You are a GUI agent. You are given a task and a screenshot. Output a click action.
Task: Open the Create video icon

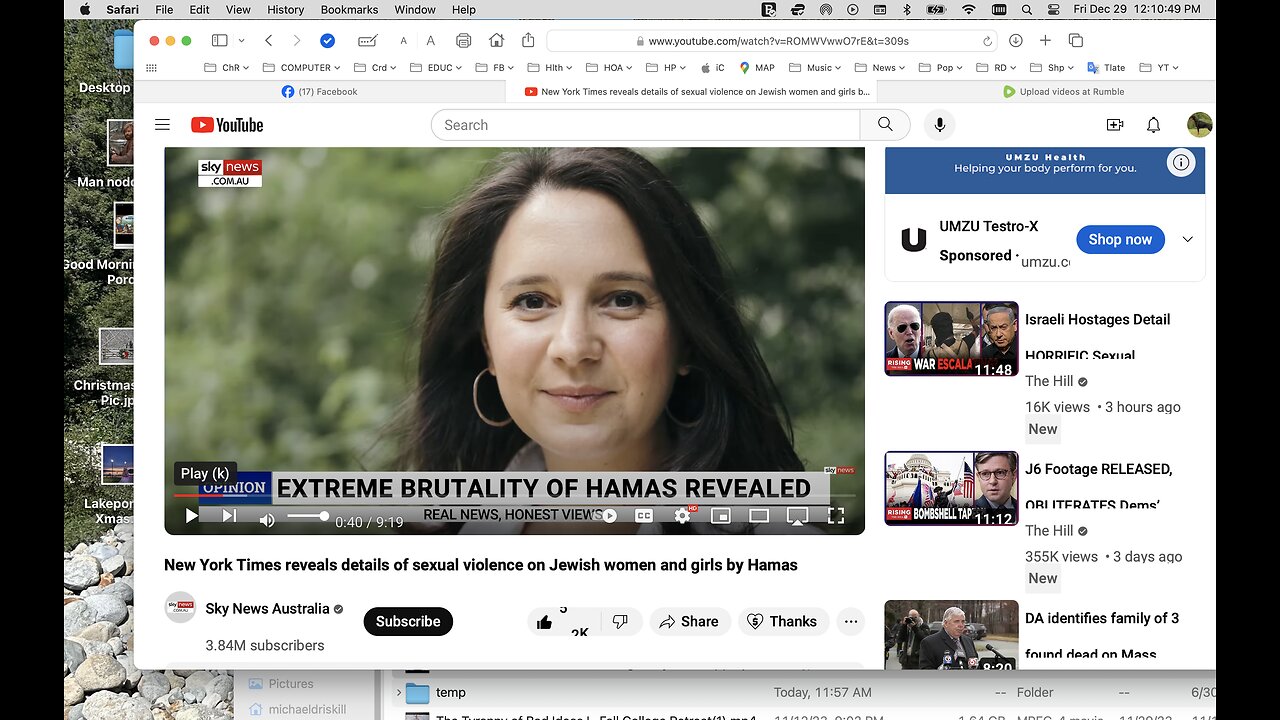[1115, 125]
